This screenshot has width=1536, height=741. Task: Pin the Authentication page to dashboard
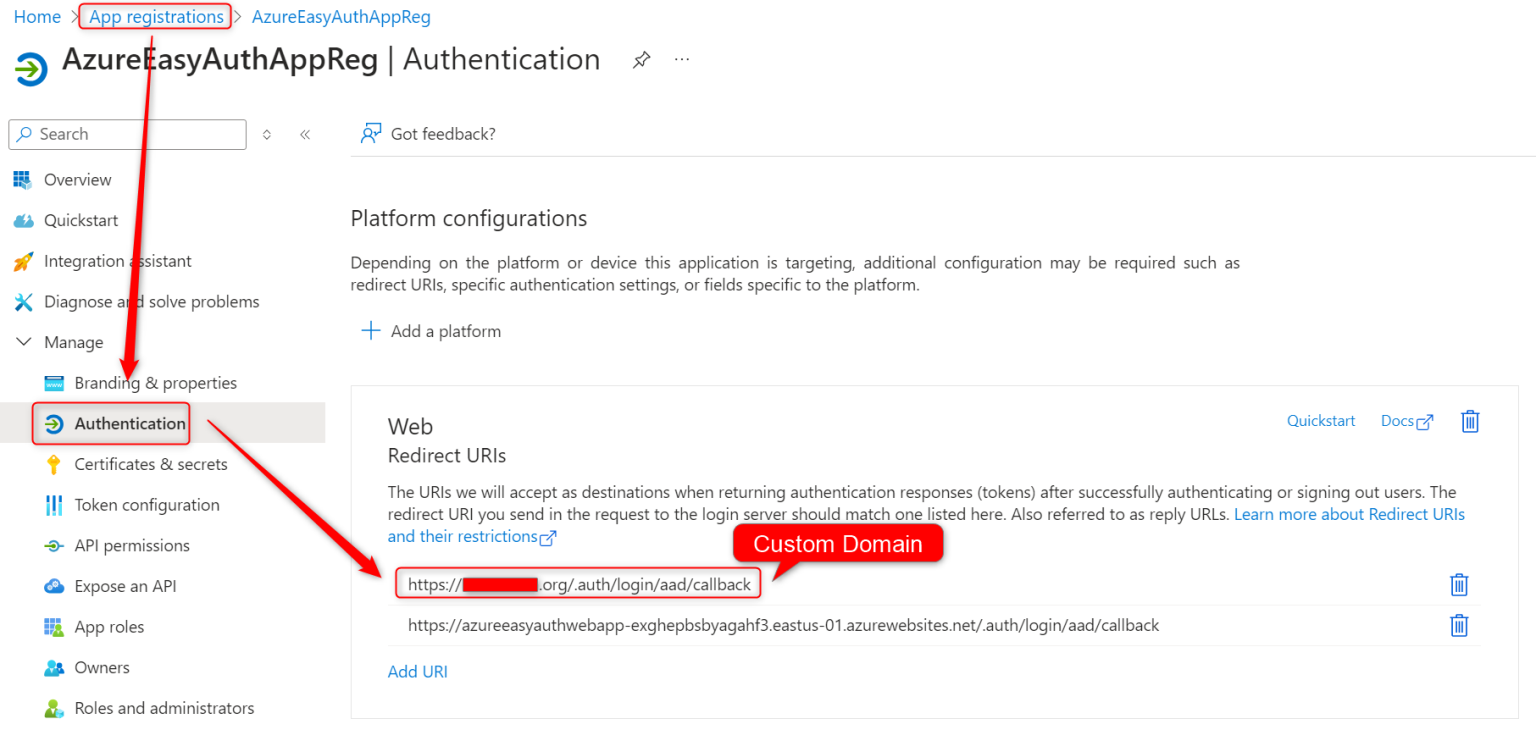point(641,59)
